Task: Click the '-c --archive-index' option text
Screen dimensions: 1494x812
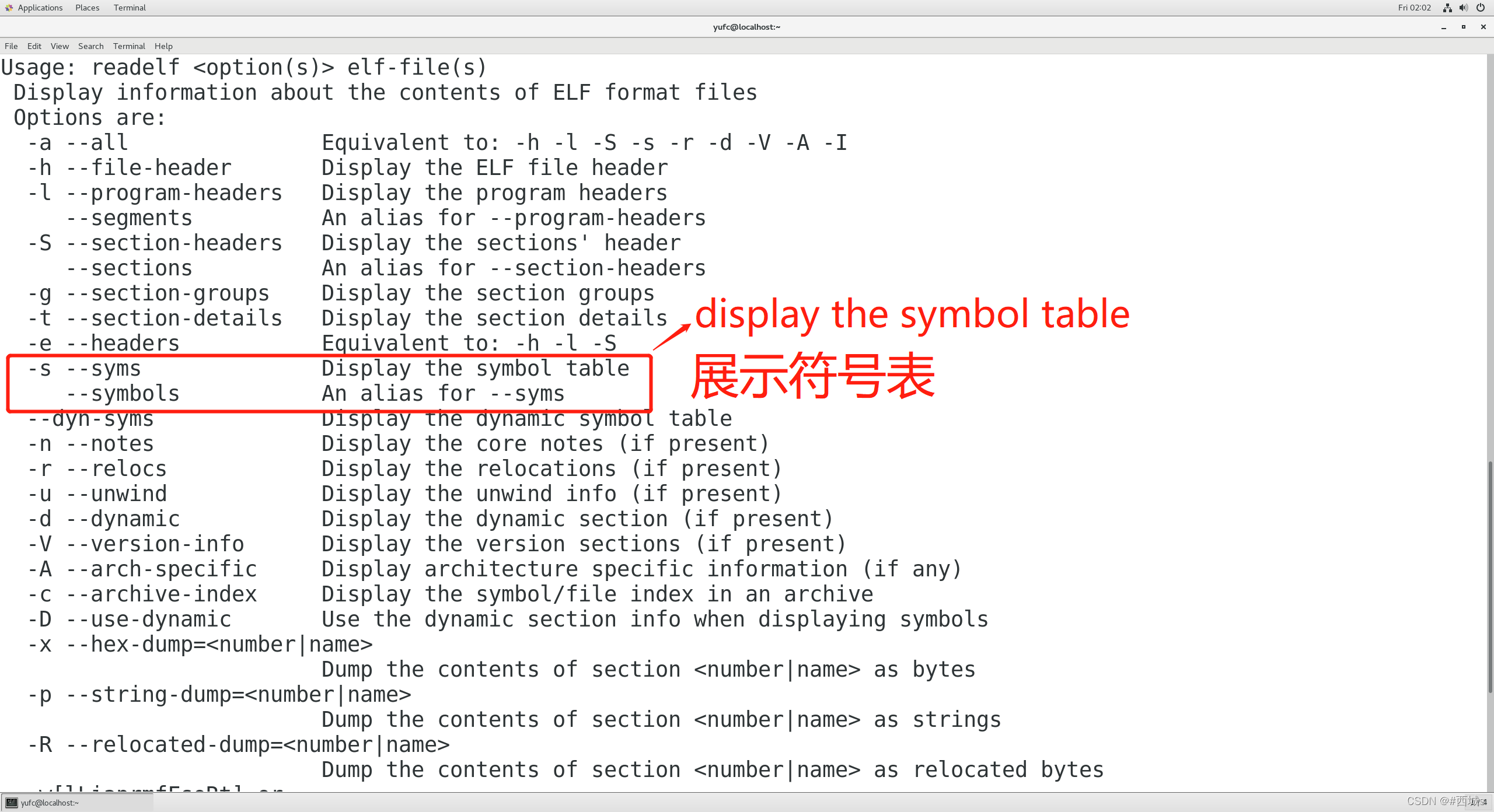Action: 142,594
